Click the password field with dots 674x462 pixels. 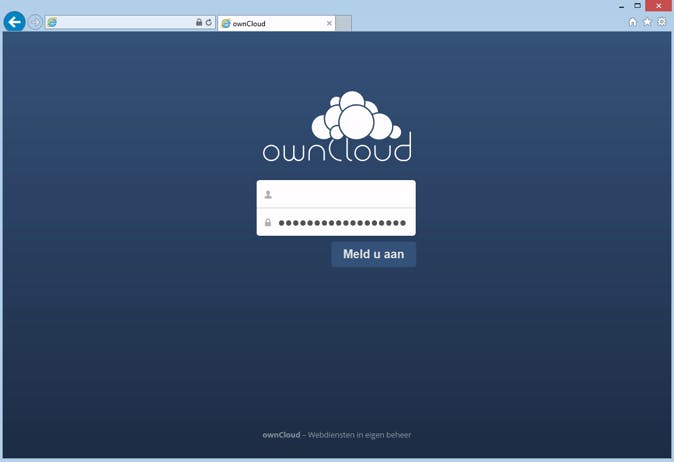tap(336, 222)
